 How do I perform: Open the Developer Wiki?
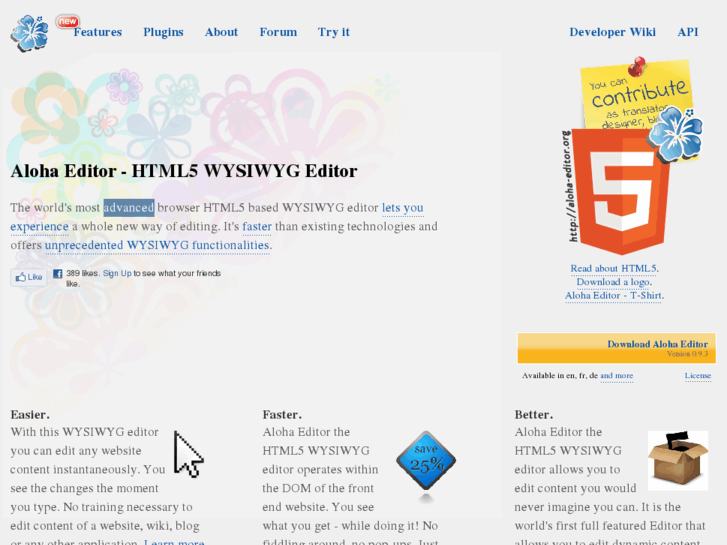pyautogui.click(x=612, y=32)
